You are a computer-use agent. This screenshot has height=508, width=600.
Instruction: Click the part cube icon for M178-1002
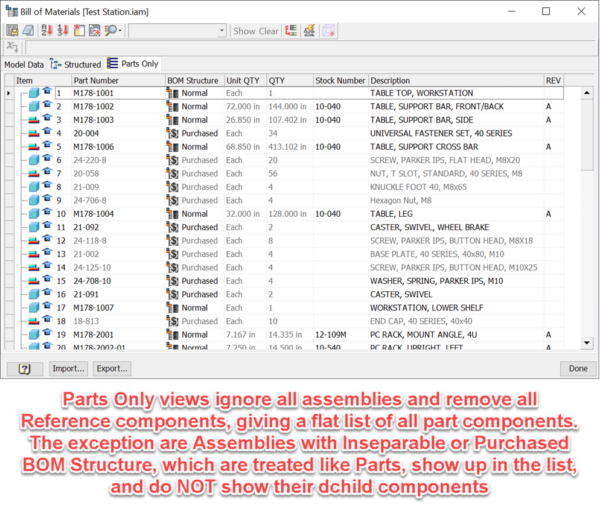(x=34, y=106)
